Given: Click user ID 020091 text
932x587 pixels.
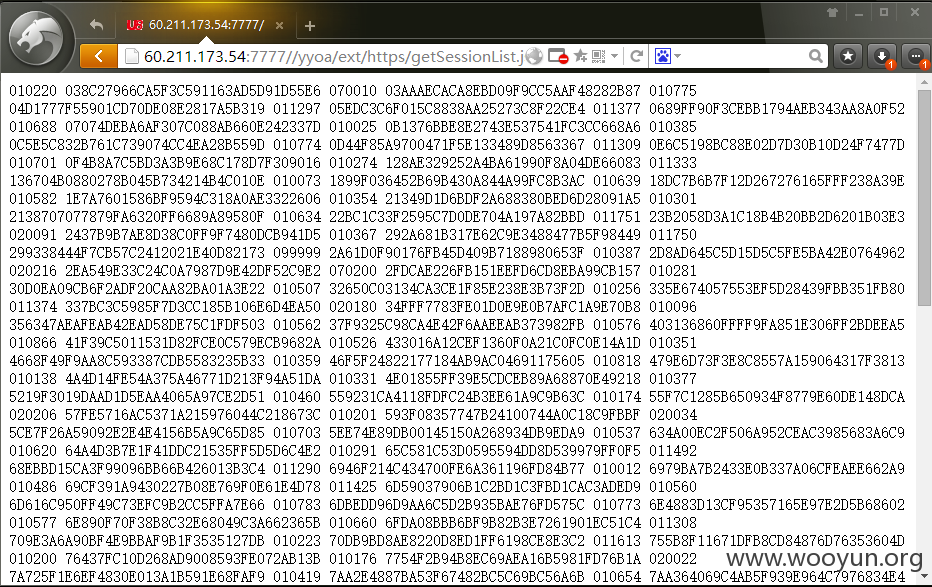Looking at the screenshot, I should 33,235.
